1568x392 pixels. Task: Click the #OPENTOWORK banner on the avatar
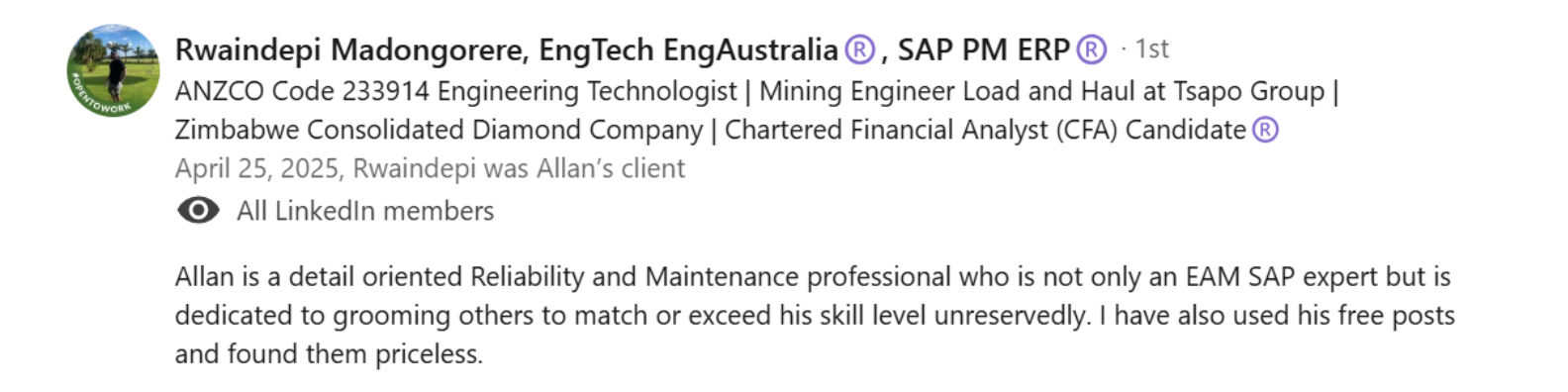coord(97,99)
